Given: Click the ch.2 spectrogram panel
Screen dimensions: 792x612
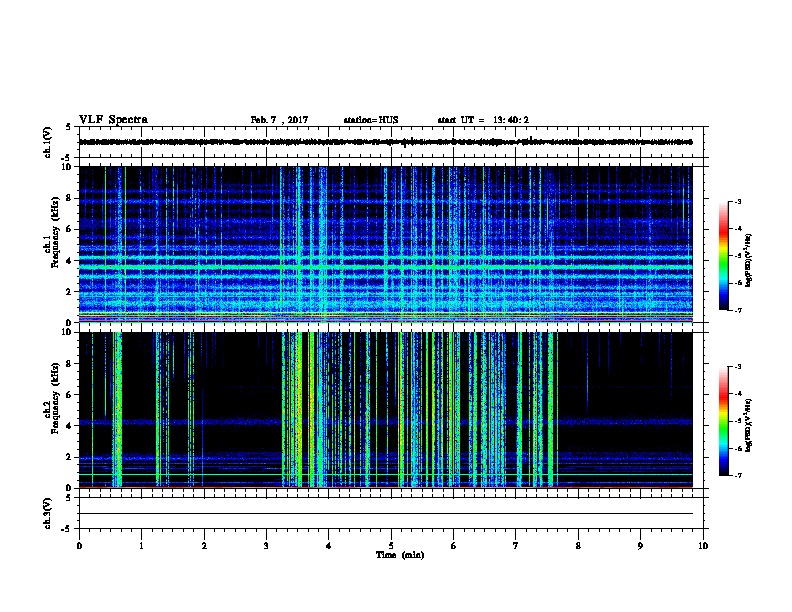Looking at the screenshot, I should tap(385, 410).
